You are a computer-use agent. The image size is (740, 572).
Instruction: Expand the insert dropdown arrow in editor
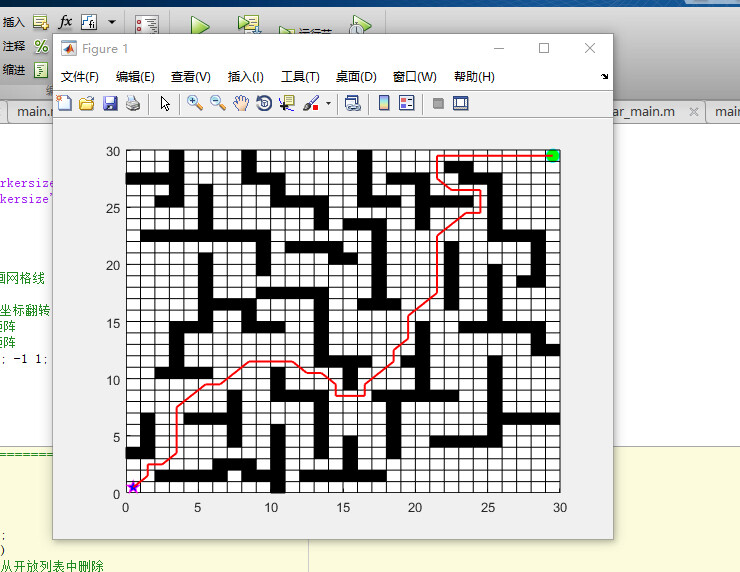point(112,22)
